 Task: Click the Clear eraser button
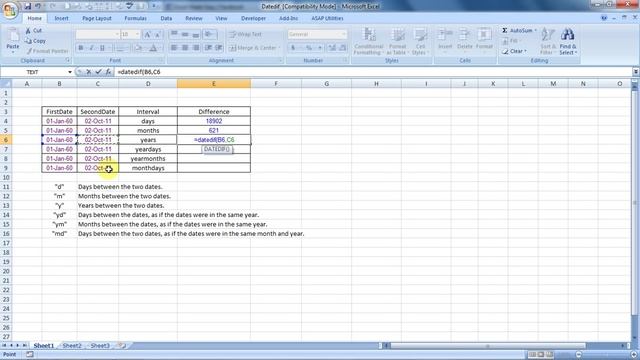[514, 51]
